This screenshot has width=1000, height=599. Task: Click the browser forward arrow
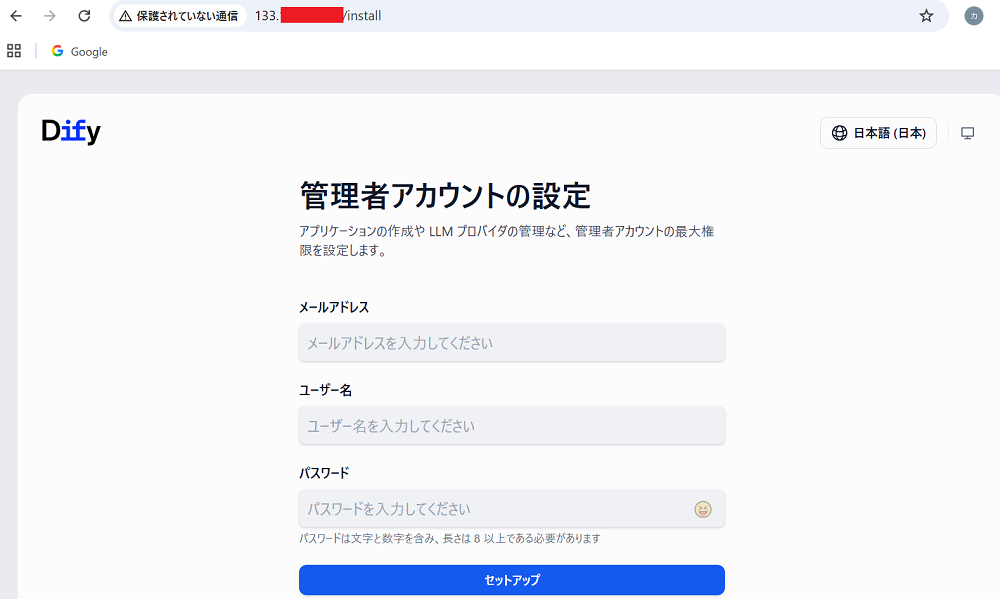50,16
